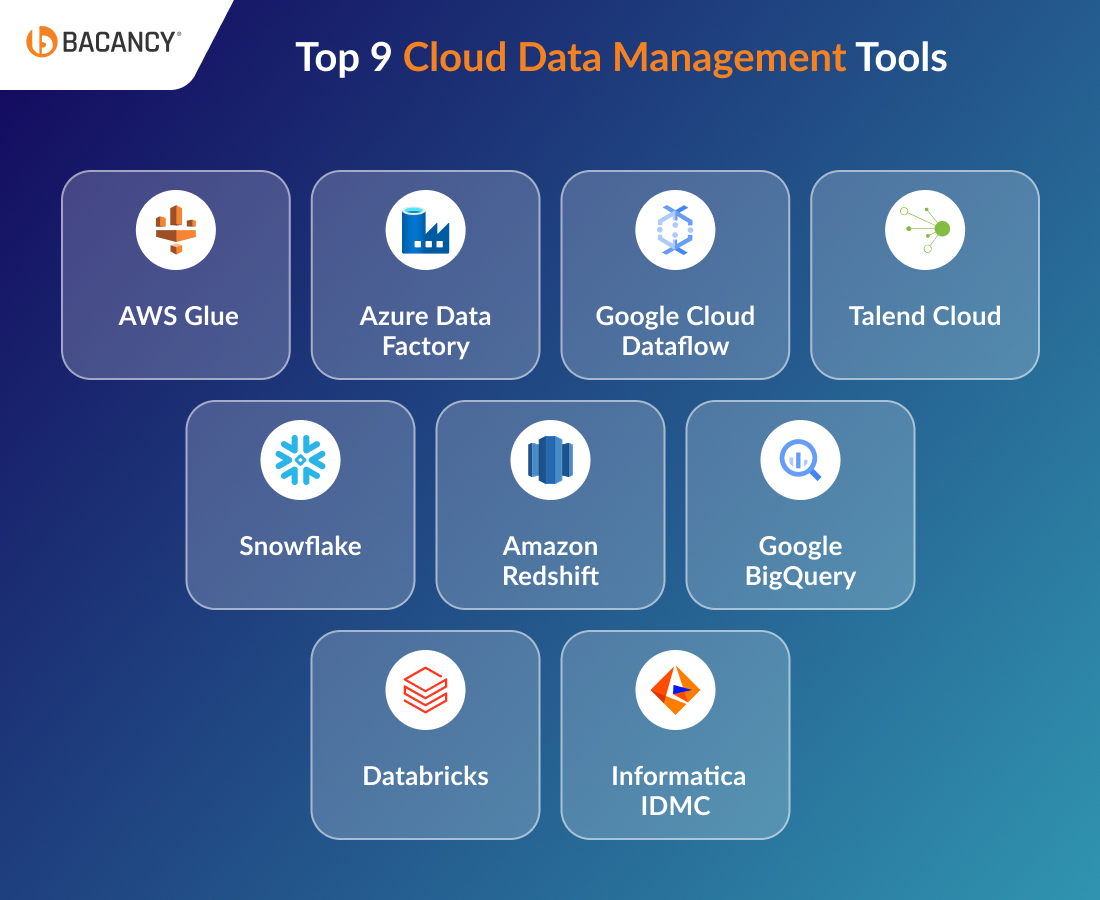The height and width of the screenshot is (900, 1100).
Task: Click the Google Cloud Dataflow icon
Action: [x=676, y=230]
